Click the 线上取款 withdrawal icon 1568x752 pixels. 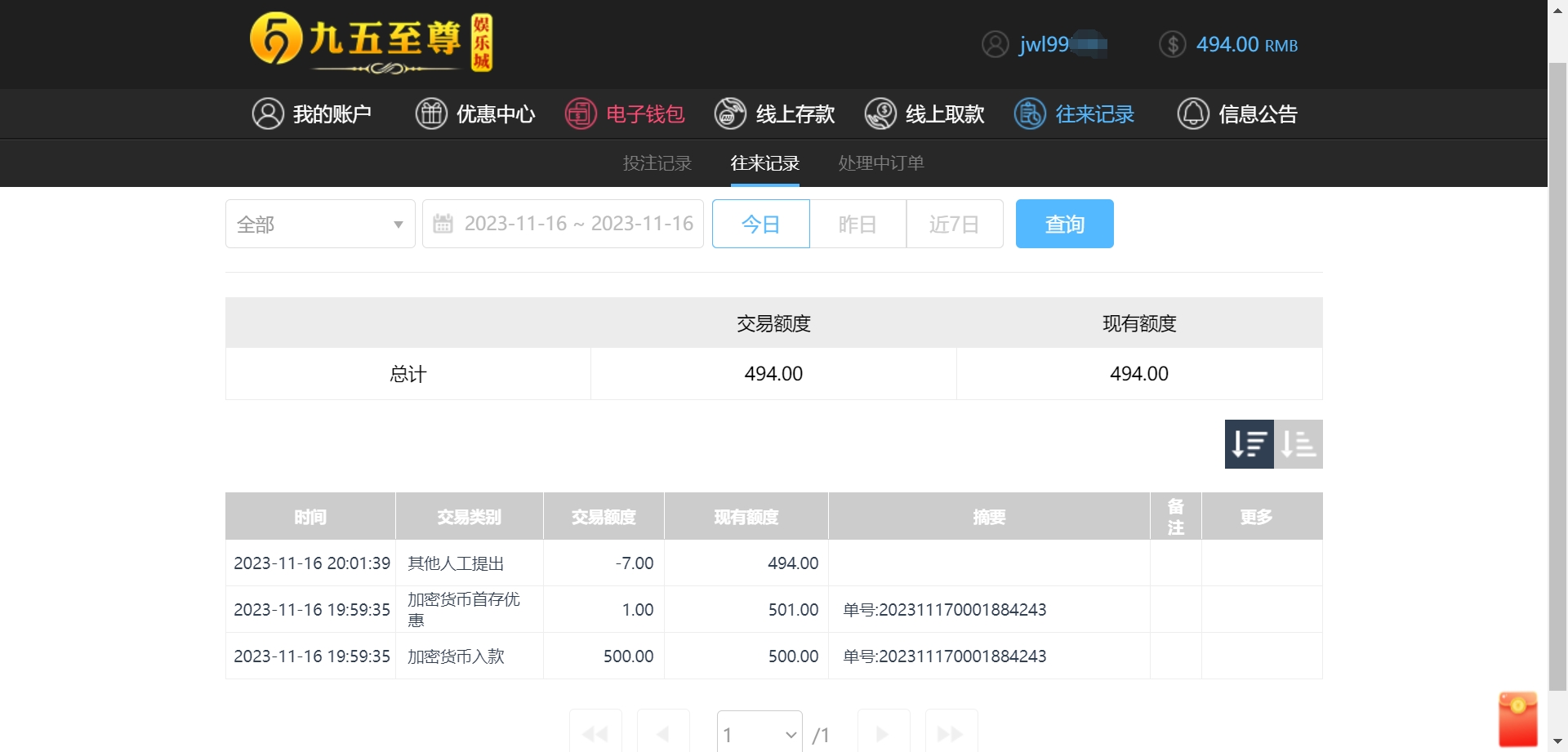[x=880, y=113]
